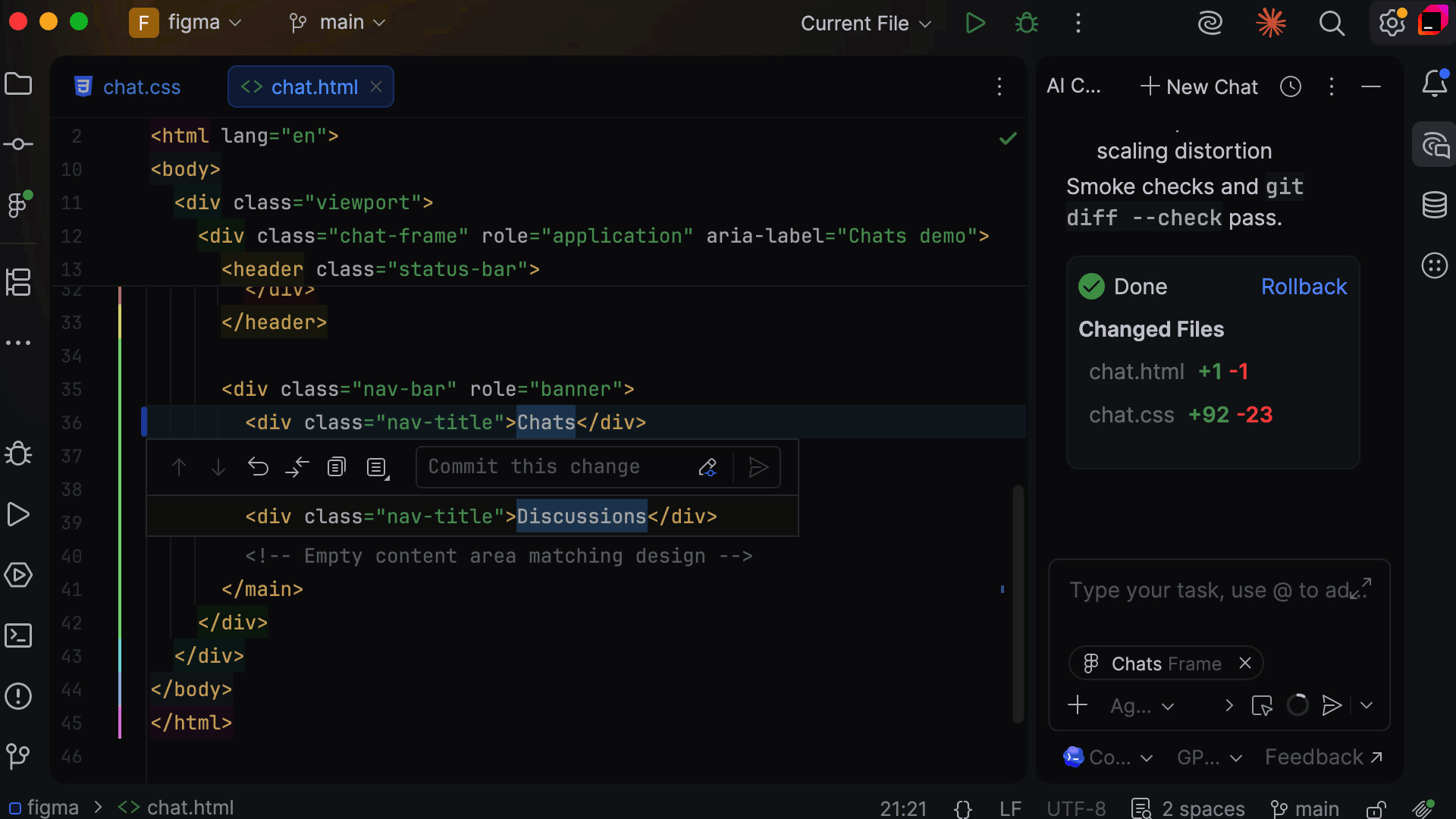Open the Terminal tool window
This screenshot has width=1456, height=819.
pos(18,635)
